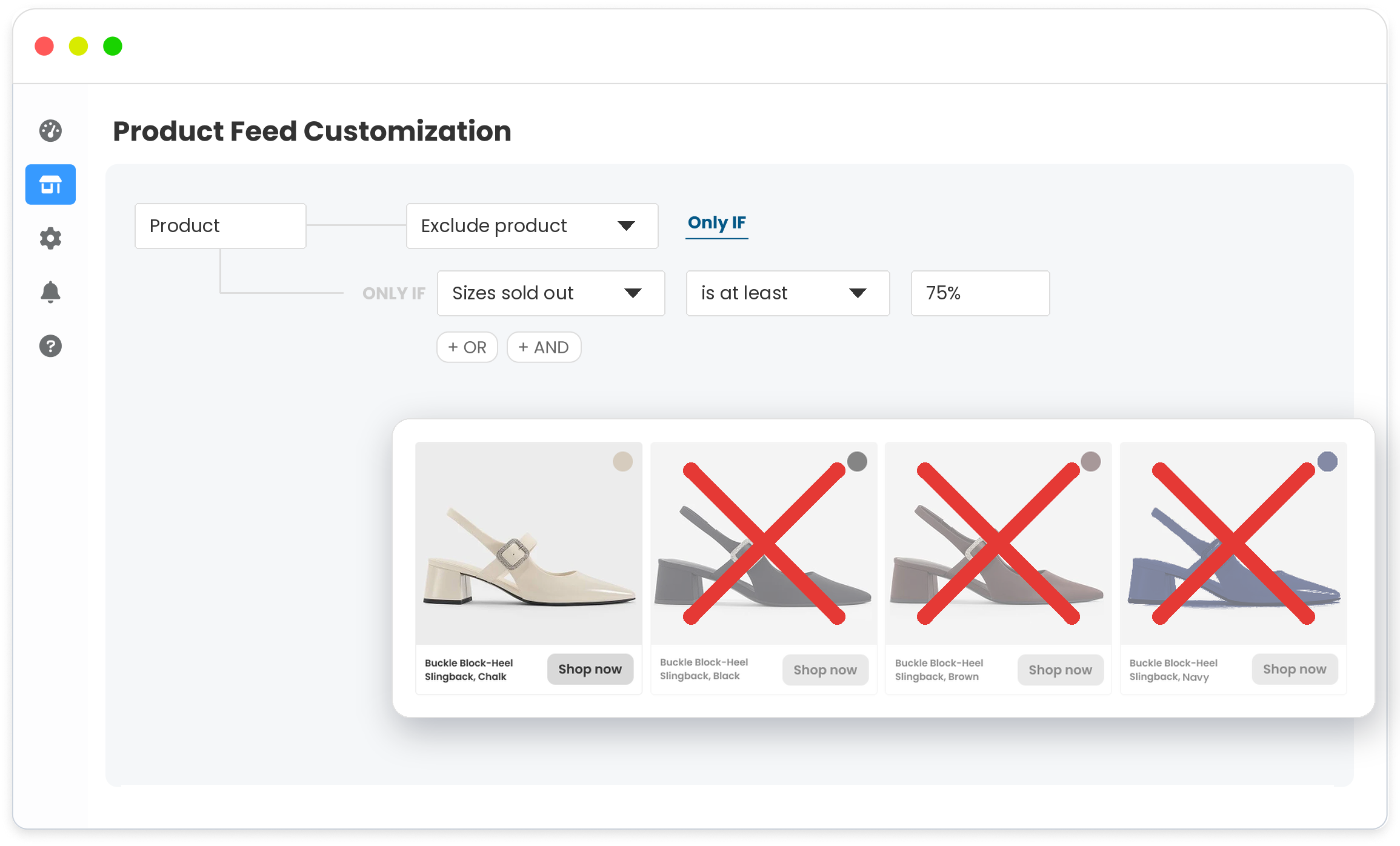
Task: Select the black color swatch dot
Action: click(x=857, y=462)
